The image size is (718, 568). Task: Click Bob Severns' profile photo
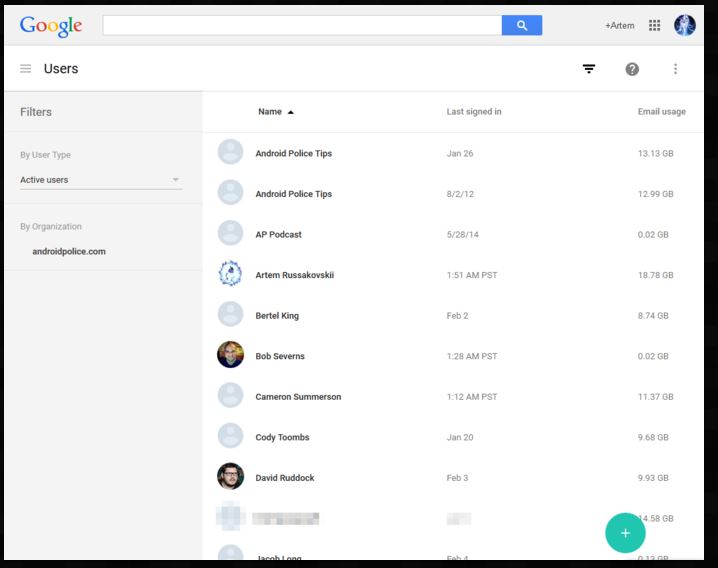pos(230,355)
